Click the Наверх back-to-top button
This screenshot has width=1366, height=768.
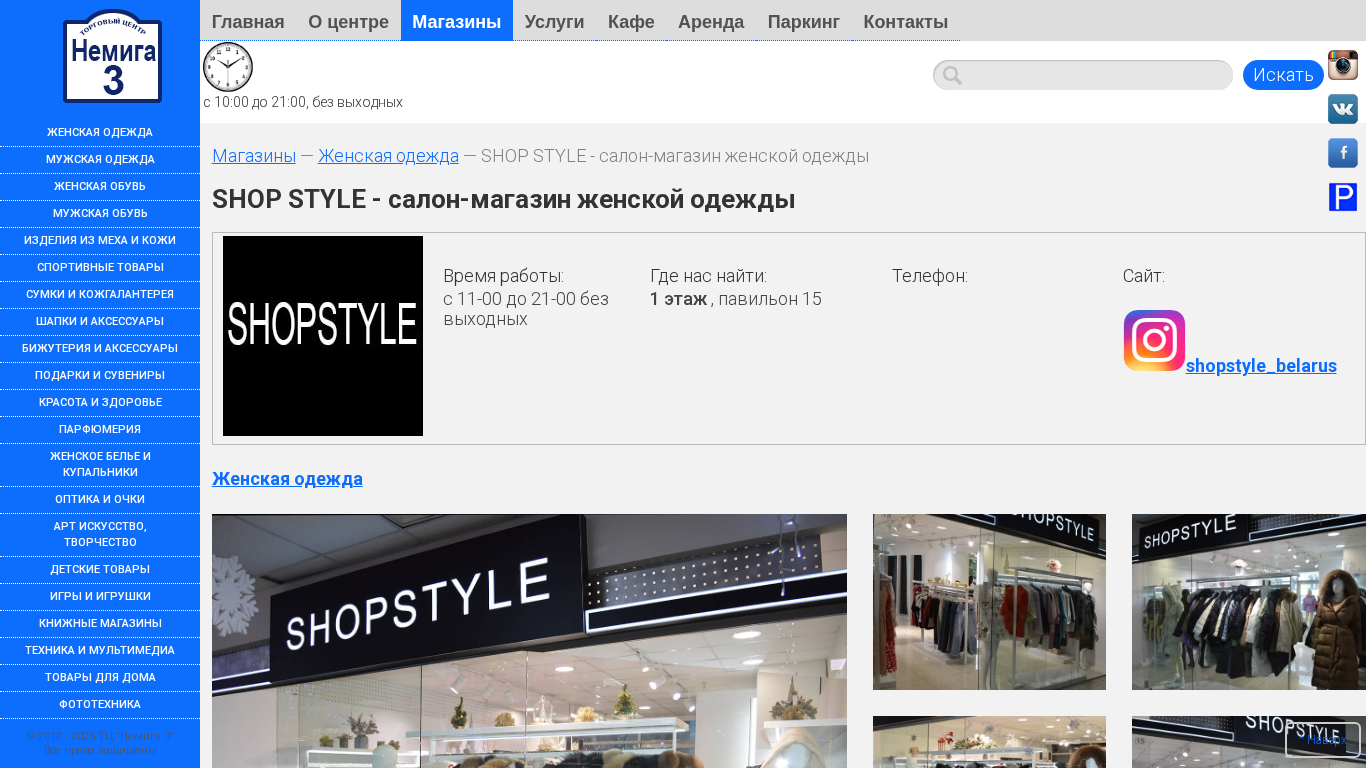pos(1323,740)
